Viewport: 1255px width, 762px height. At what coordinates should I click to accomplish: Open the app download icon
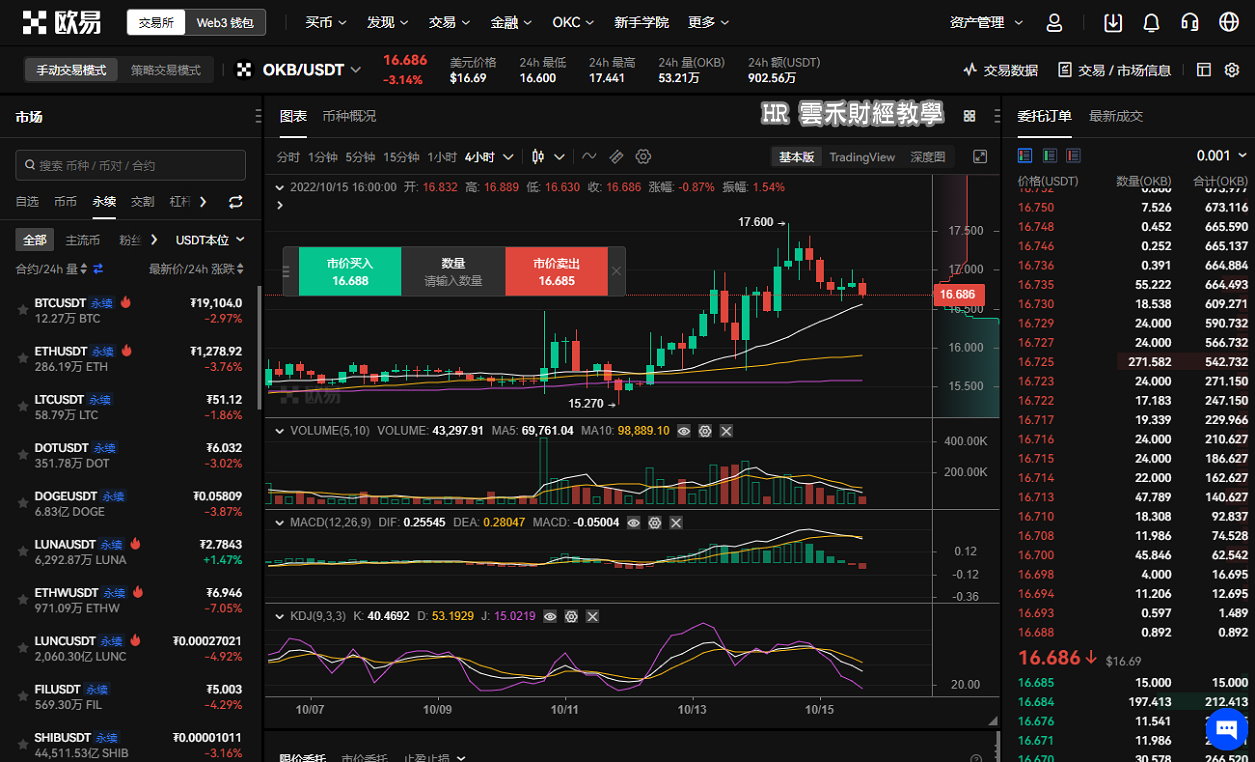(1113, 22)
